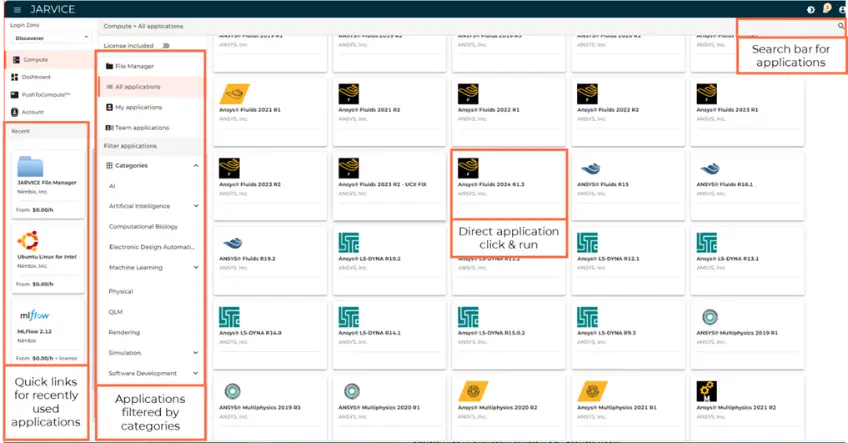This screenshot has height=443, width=848.
Task: Expand the Artificial Intelligence category
Action: (x=195, y=206)
